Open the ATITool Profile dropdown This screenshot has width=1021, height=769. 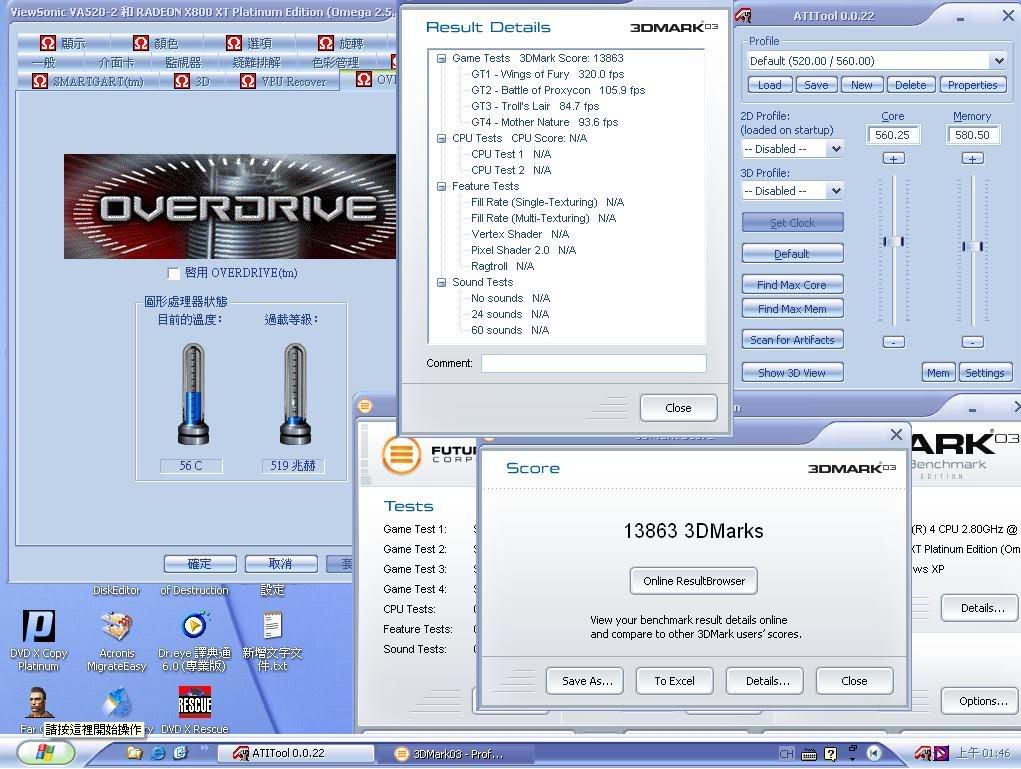(998, 61)
